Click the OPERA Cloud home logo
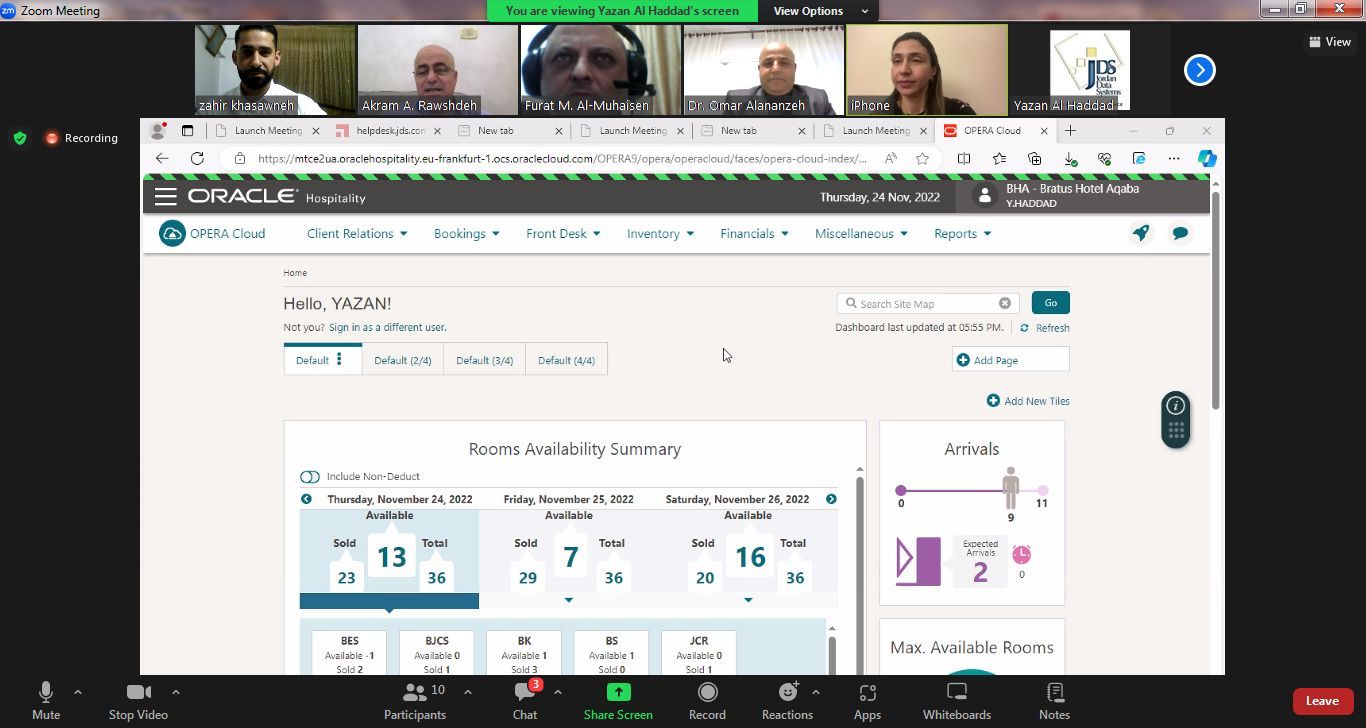1366x728 pixels. [212, 234]
